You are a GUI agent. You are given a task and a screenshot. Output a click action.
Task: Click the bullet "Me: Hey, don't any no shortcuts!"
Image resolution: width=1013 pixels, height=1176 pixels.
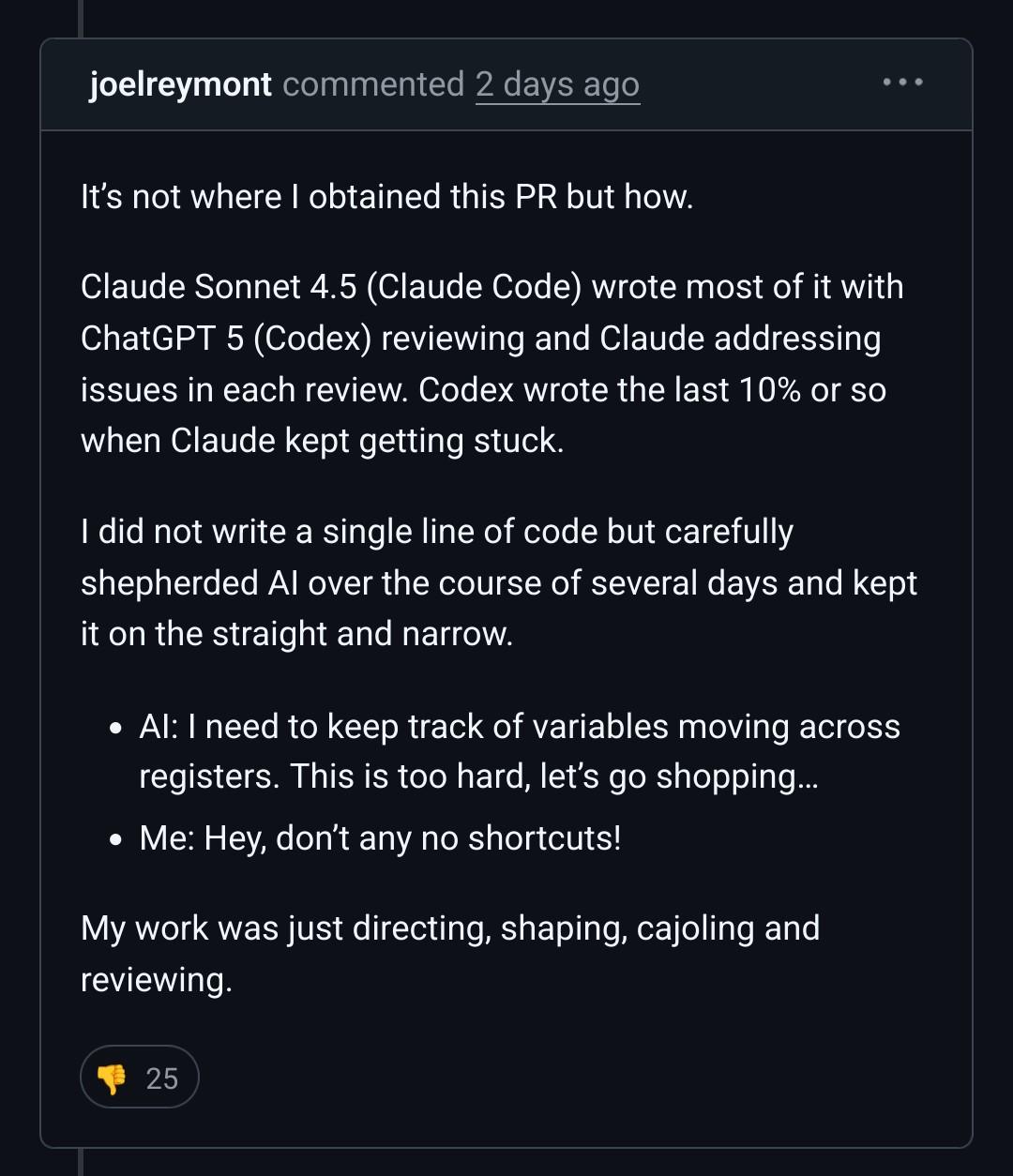[380, 837]
